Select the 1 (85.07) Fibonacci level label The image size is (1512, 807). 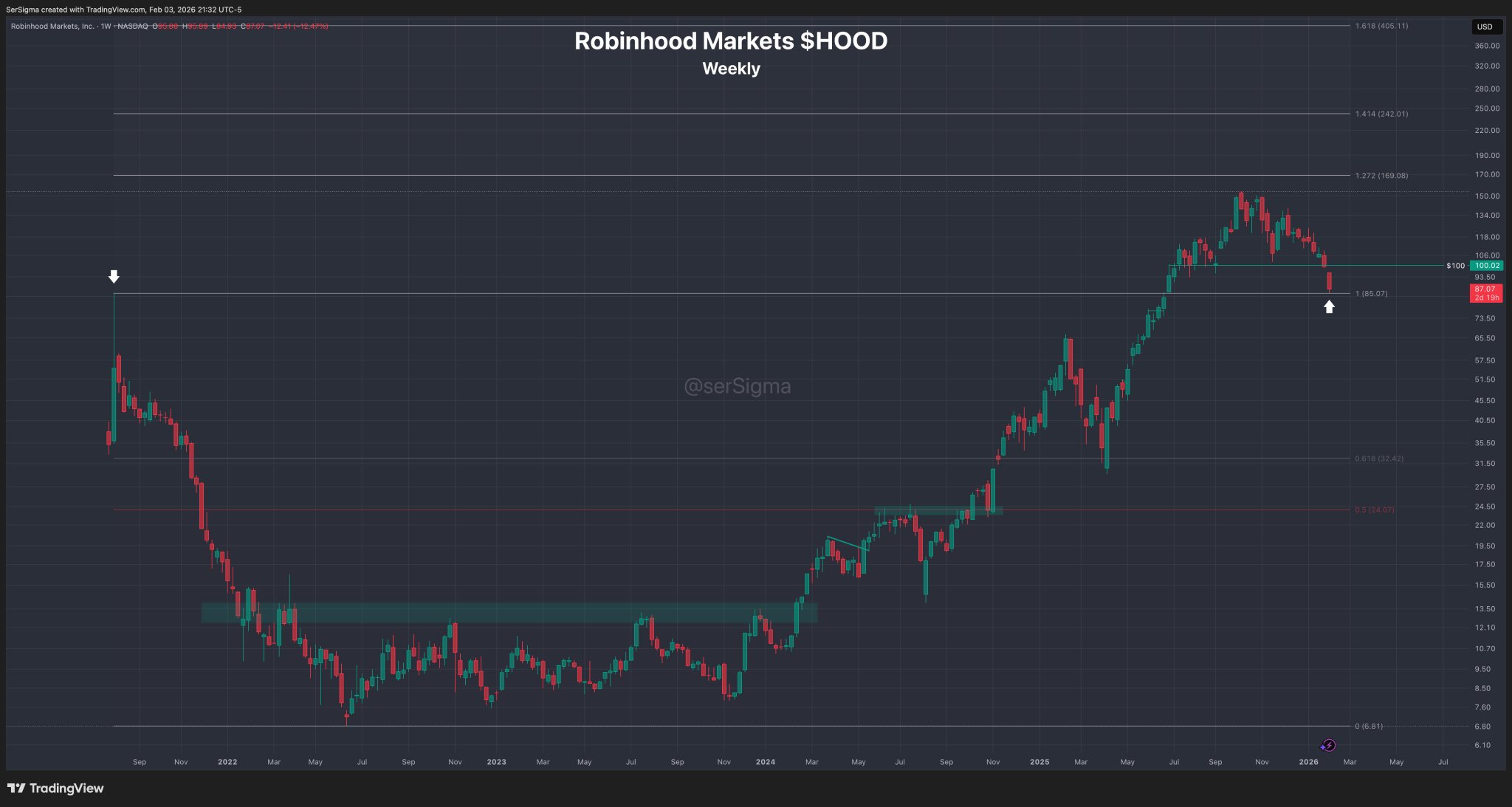pyautogui.click(x=1371, y=294)
